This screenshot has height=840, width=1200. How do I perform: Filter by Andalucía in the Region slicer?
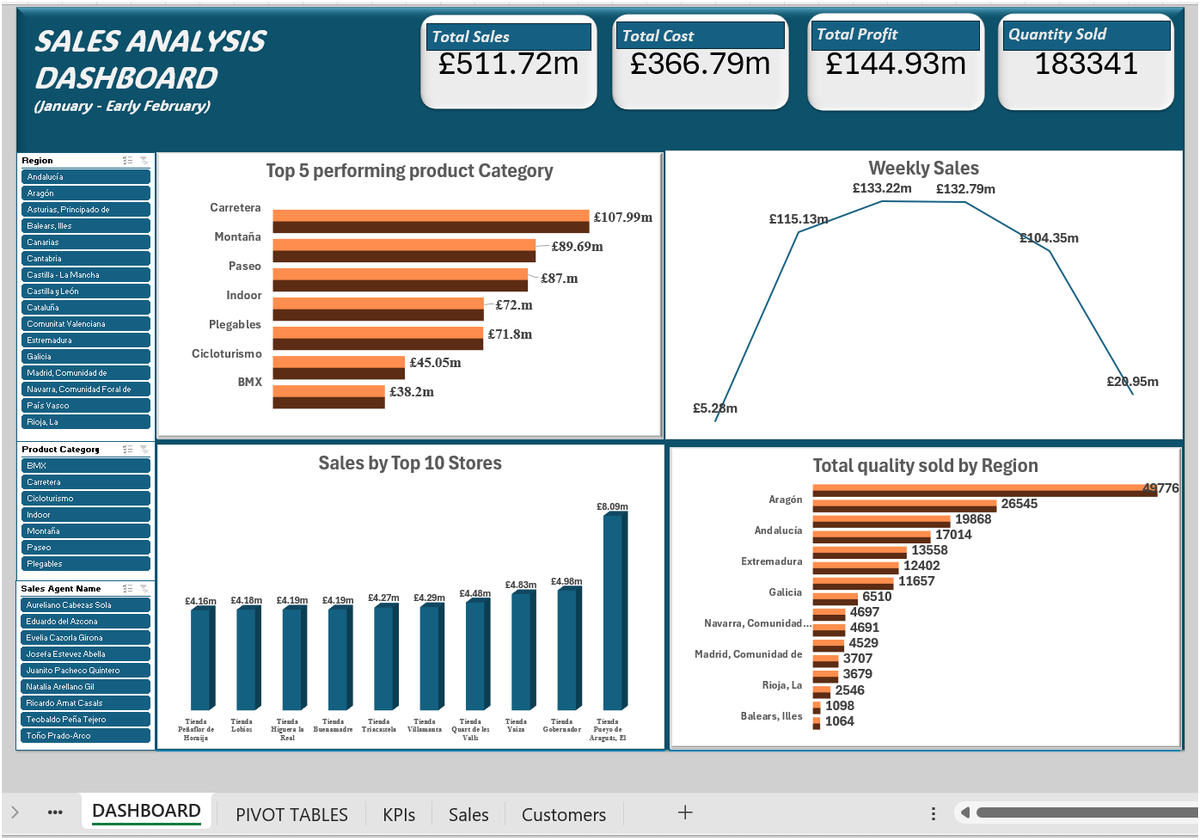tap(85, 176)
